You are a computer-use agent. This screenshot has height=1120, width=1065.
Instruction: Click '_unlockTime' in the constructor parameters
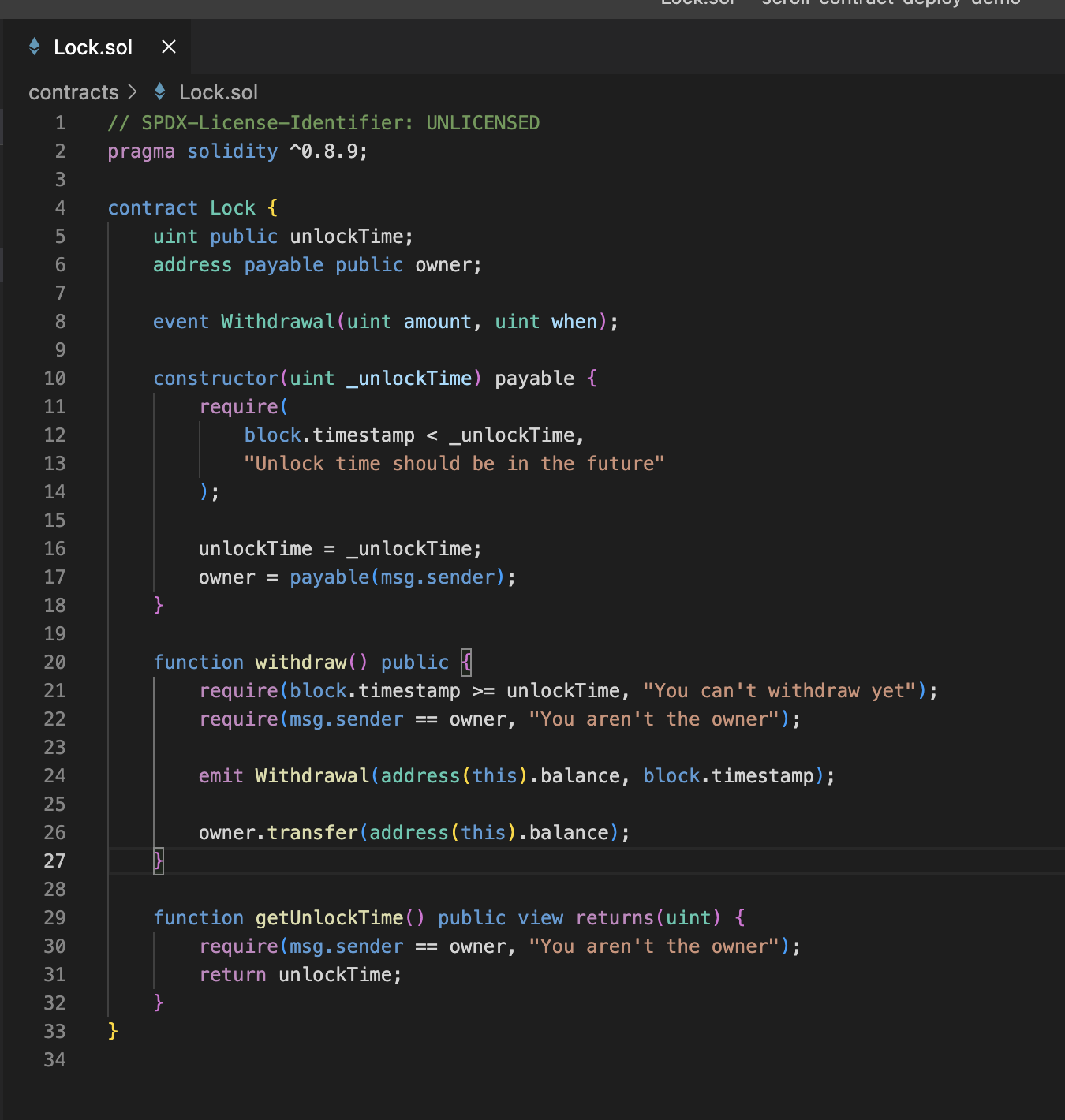(409, 379)
